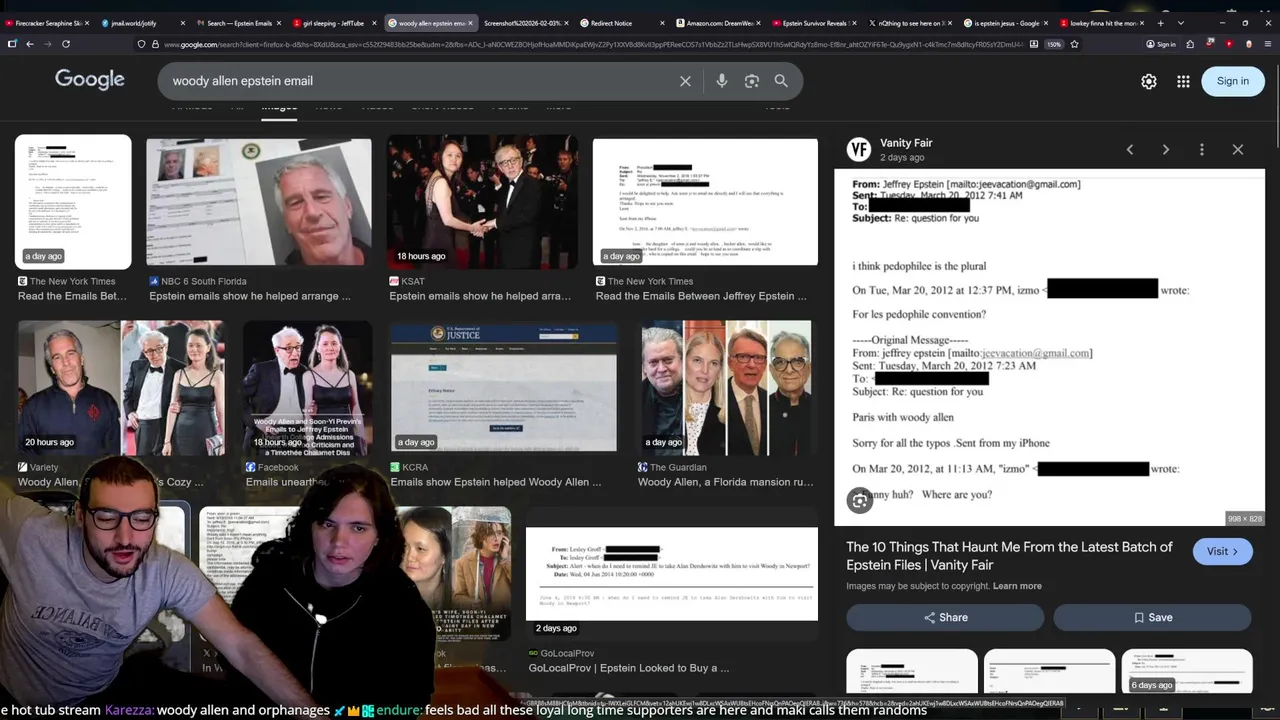
Task: Go back using the browser back arrow
Action: [x=29, y=44]
